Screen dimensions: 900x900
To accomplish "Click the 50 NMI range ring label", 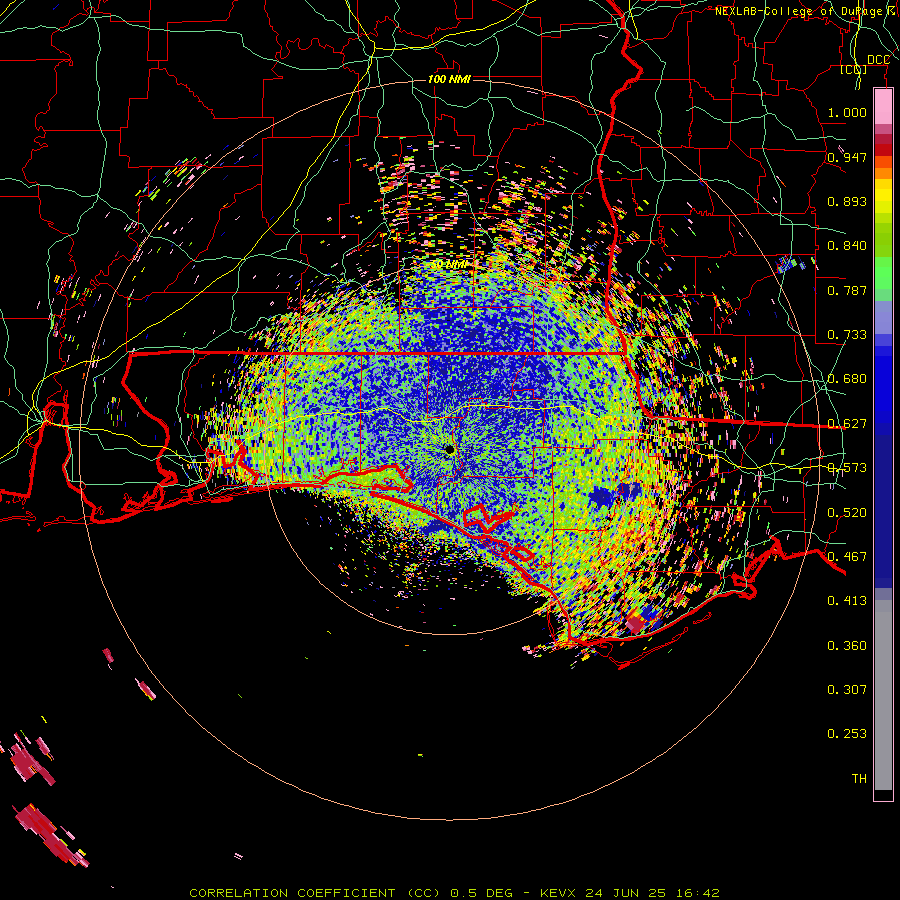I will click(x=449, y=265).
